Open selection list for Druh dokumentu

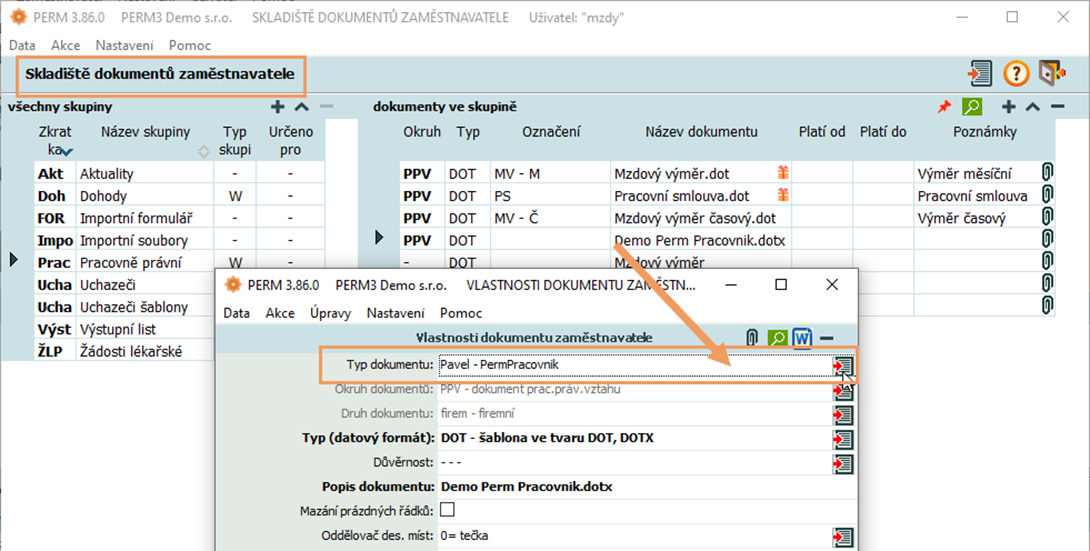(843, 415)
